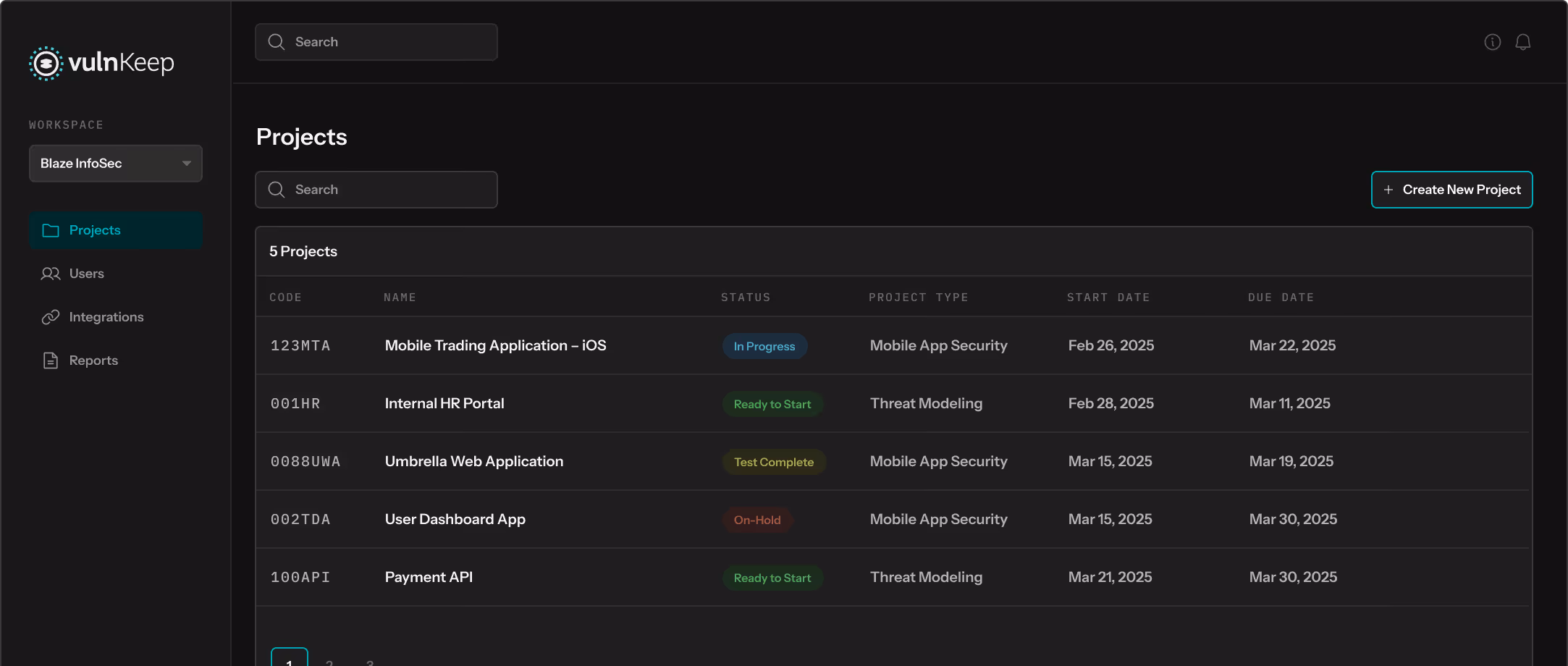Click due date Mar 11, 2025

pos(1290,404)
